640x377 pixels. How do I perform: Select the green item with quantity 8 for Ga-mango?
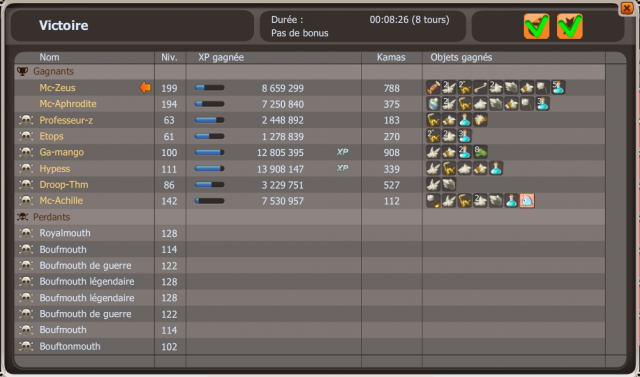480,152
